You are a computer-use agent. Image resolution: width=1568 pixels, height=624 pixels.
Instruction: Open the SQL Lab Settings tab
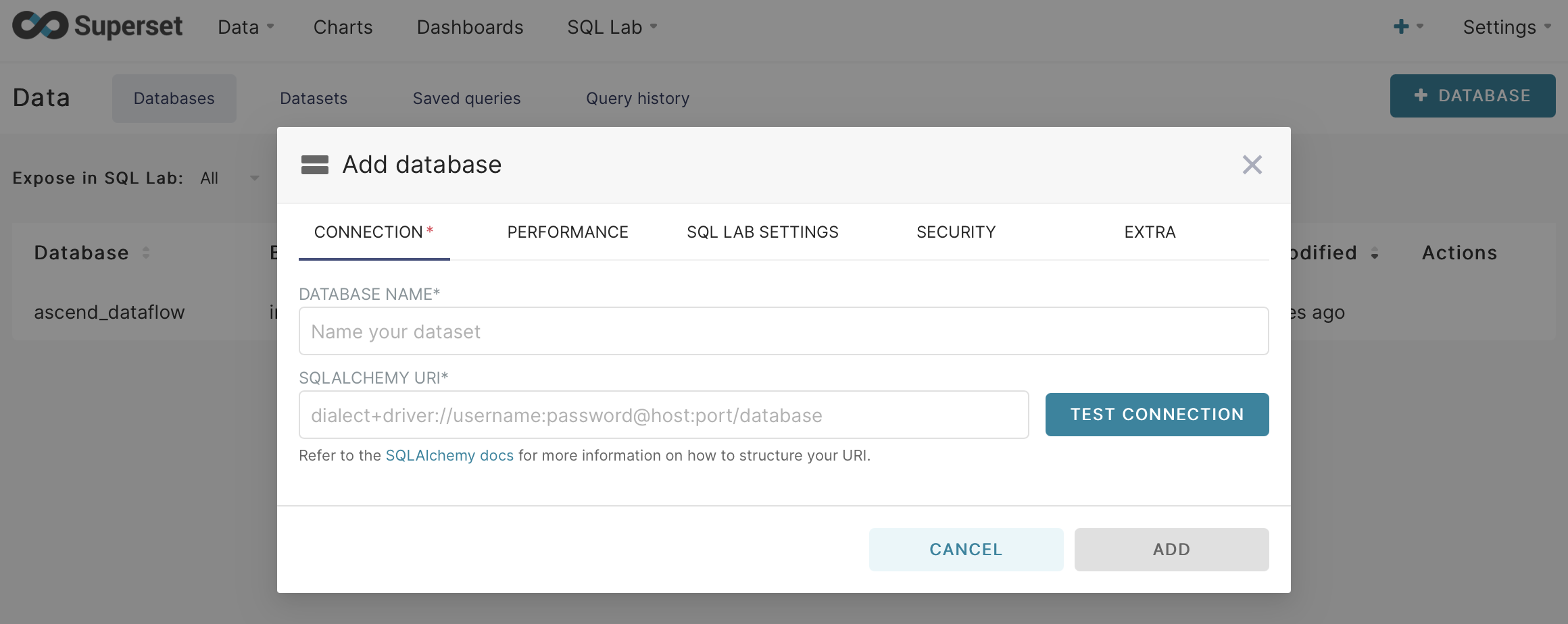pyautogui.click(x=762, y=232)
